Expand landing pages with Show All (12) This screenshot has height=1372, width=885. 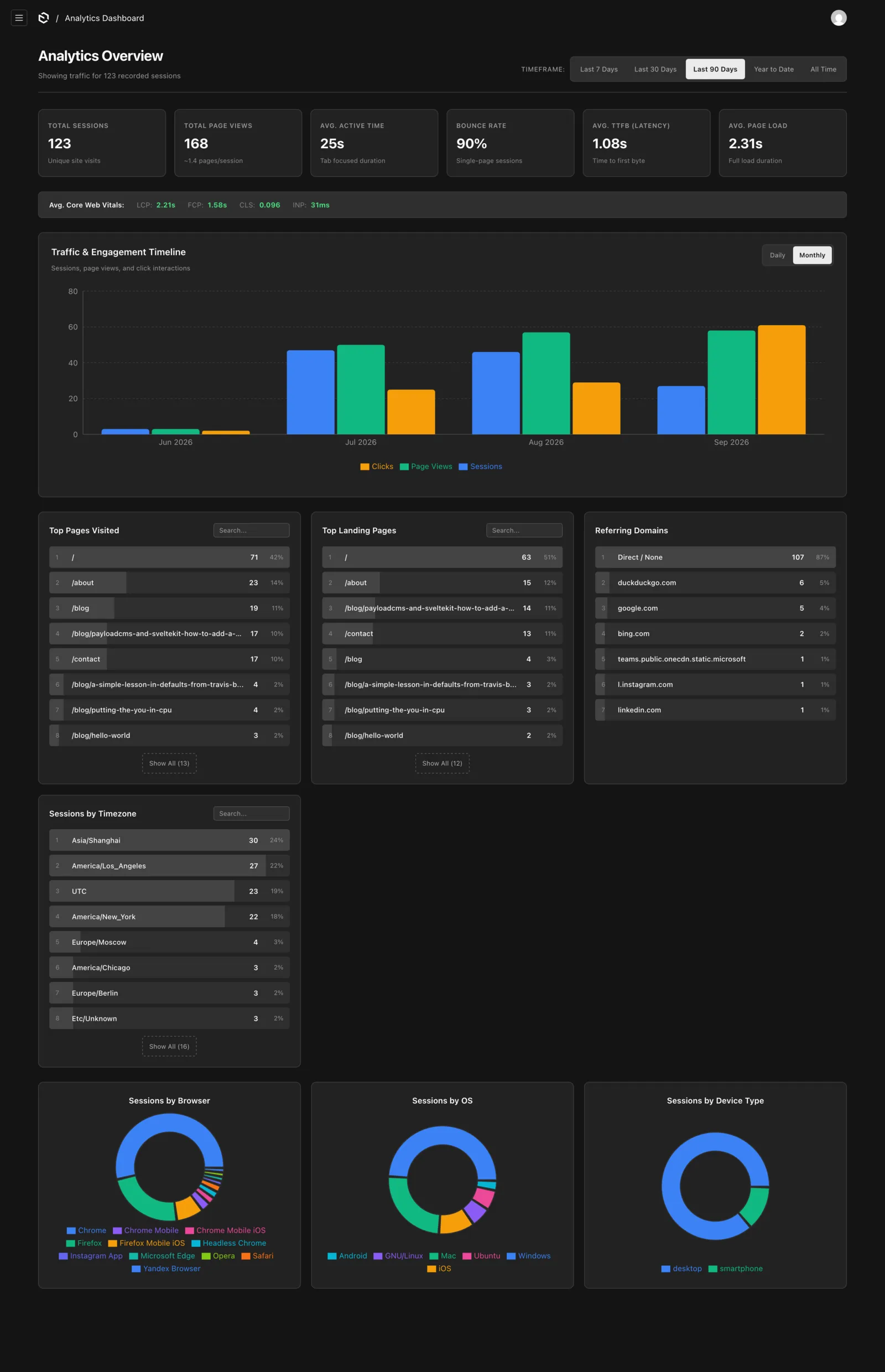(x=442, y=763)
